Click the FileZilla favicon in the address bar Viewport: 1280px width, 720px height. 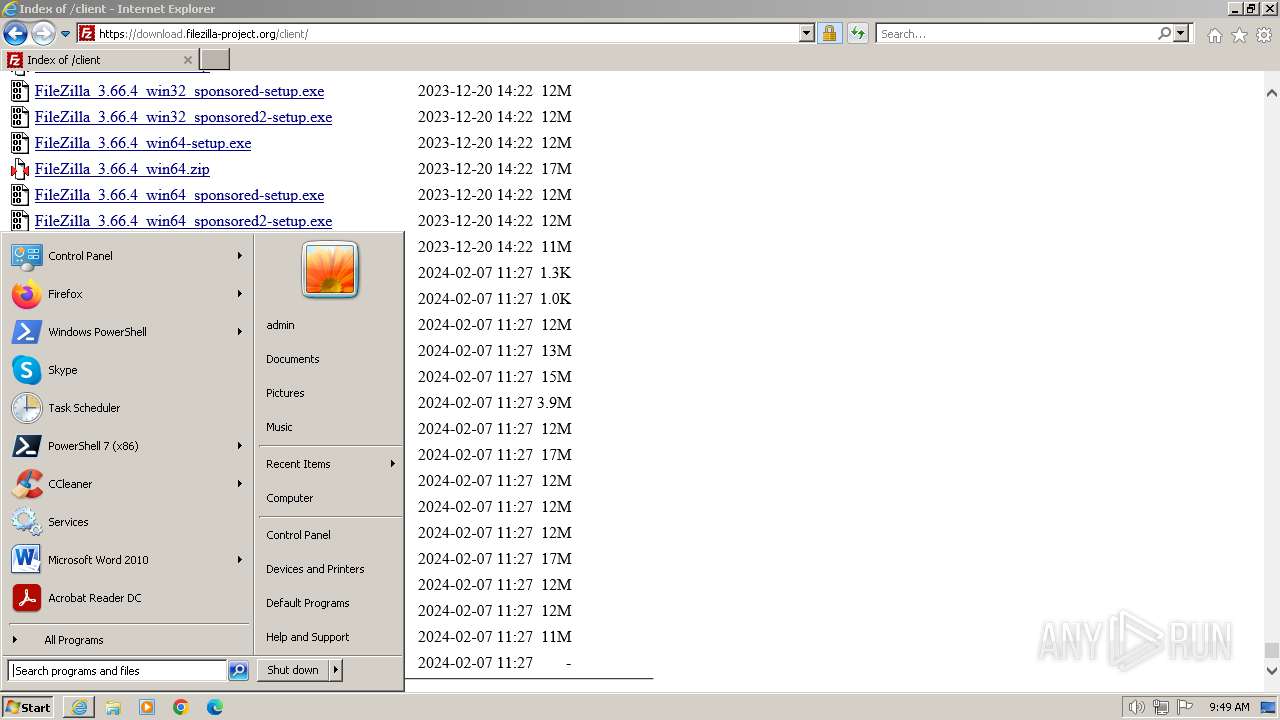87,34
